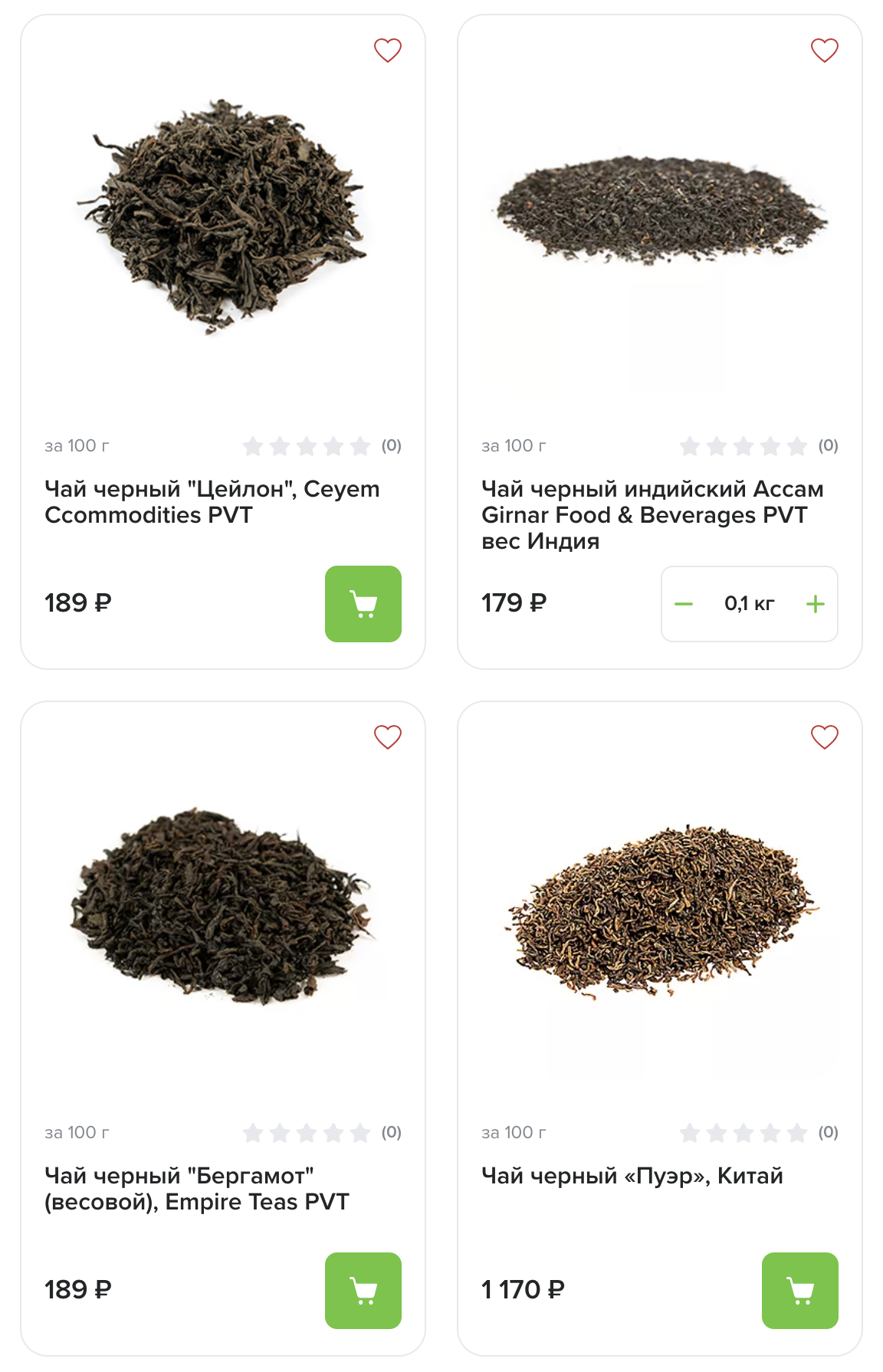Click star rating for Puer tea
Viewport: 883px width, 1372px height.
click(743, 1133)
